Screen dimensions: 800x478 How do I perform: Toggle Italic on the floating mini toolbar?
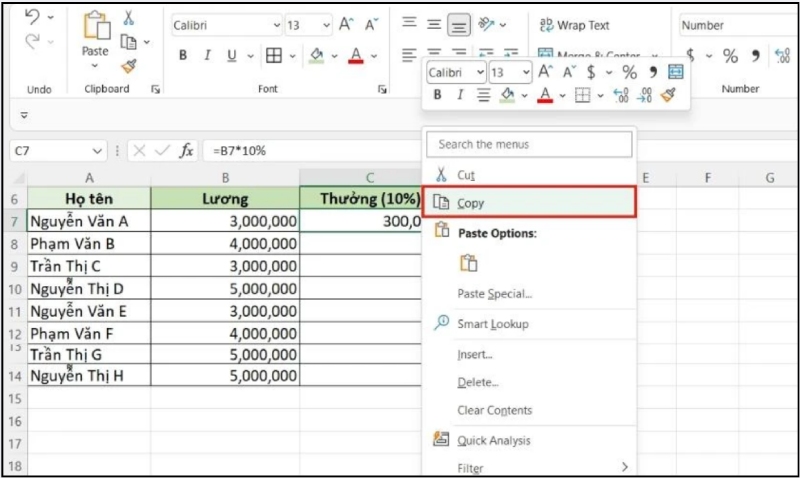[x=460, y=95]
